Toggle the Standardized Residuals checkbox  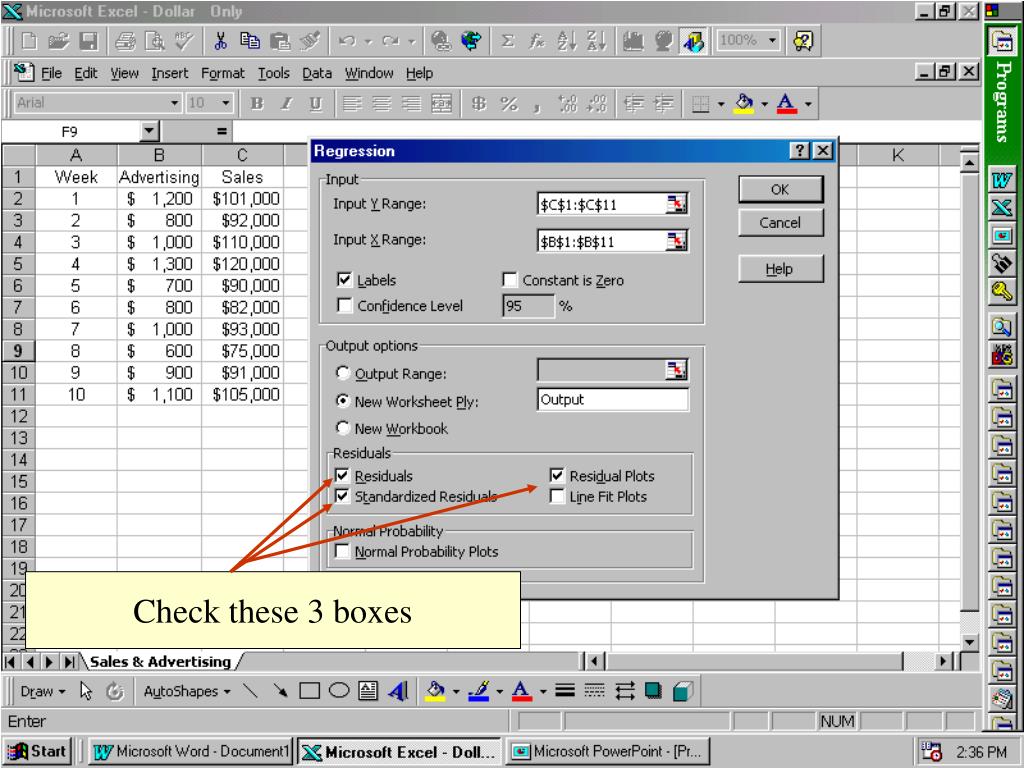(342, 496)
